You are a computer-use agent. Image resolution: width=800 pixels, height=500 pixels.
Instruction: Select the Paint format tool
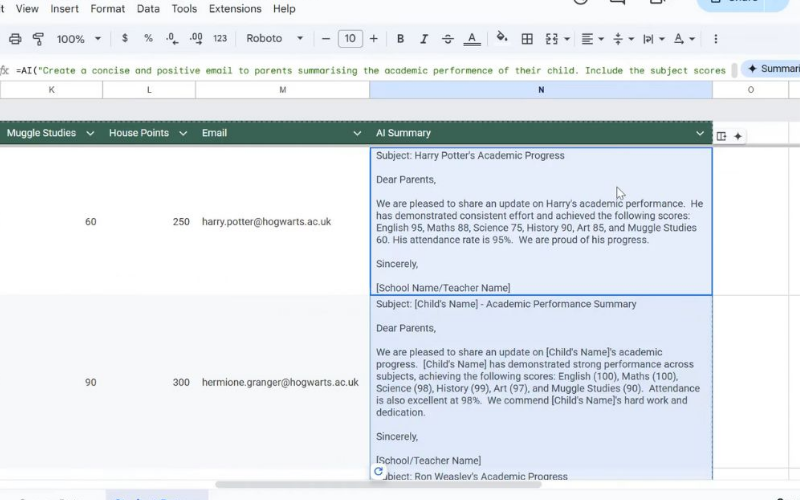(x=38, y=39)
